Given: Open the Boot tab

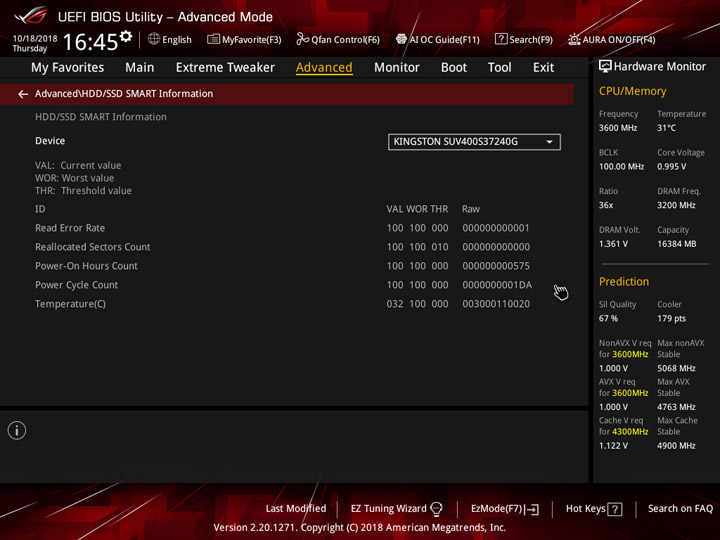Looking at the screenshot, I should click(x=453, y=68).
